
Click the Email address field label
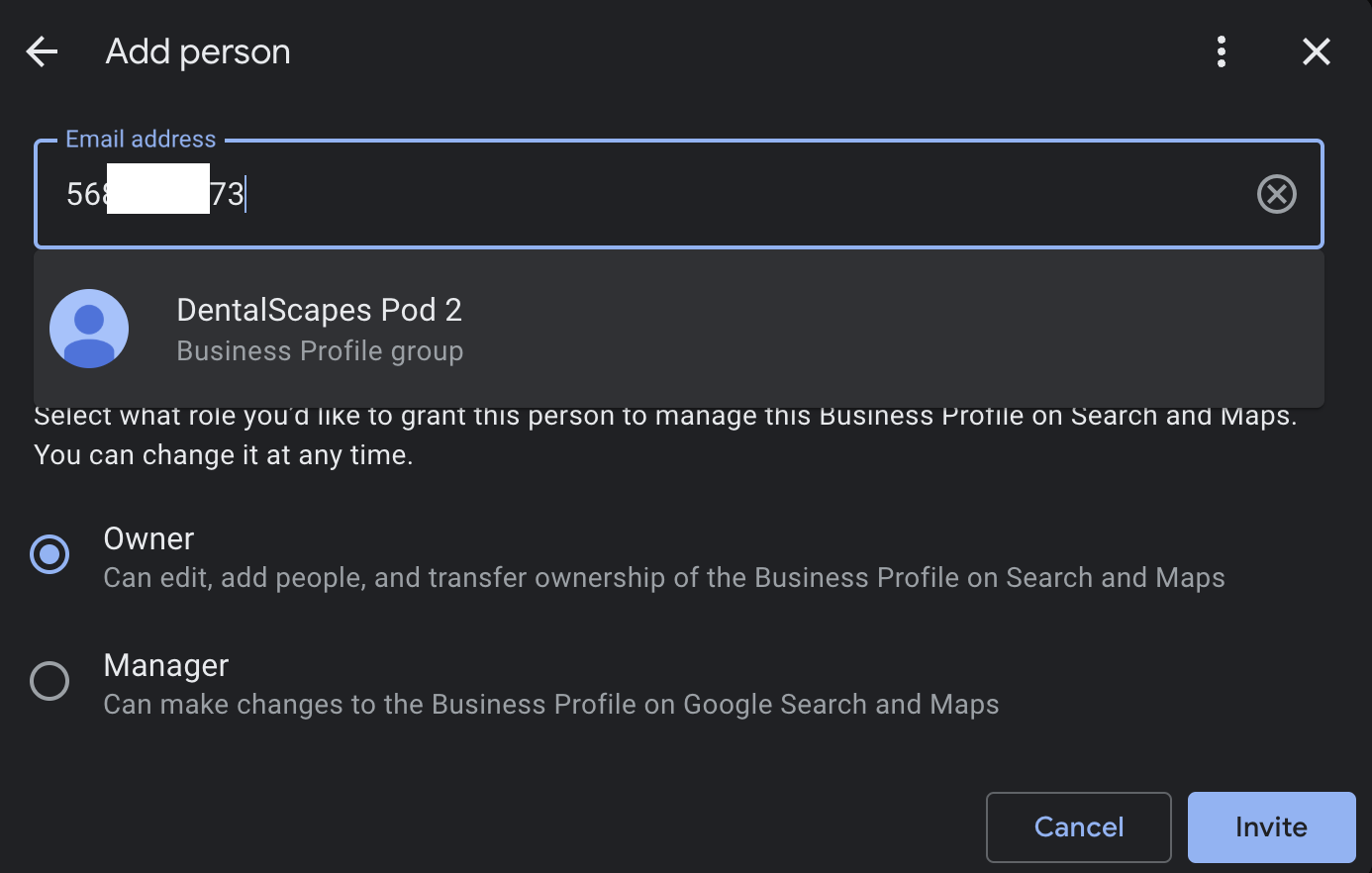click(x=141, y=140)
